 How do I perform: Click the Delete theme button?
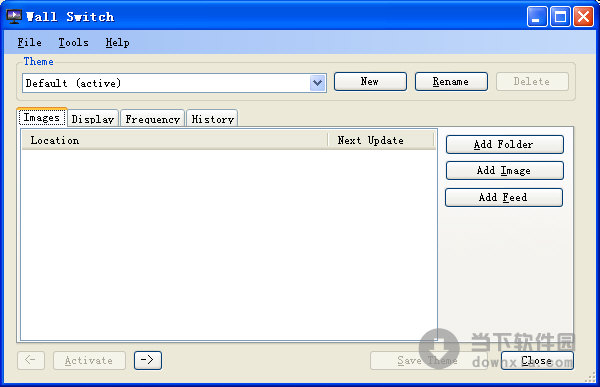(x=532, y=82)
